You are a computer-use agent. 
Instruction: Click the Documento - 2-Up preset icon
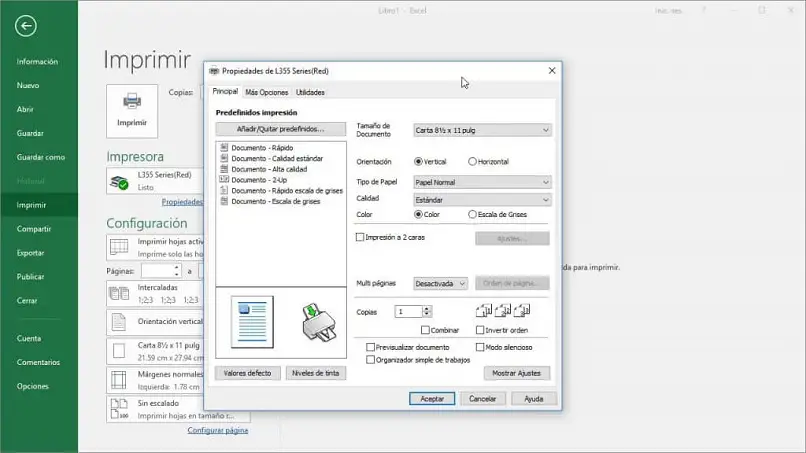click(224, 179)
